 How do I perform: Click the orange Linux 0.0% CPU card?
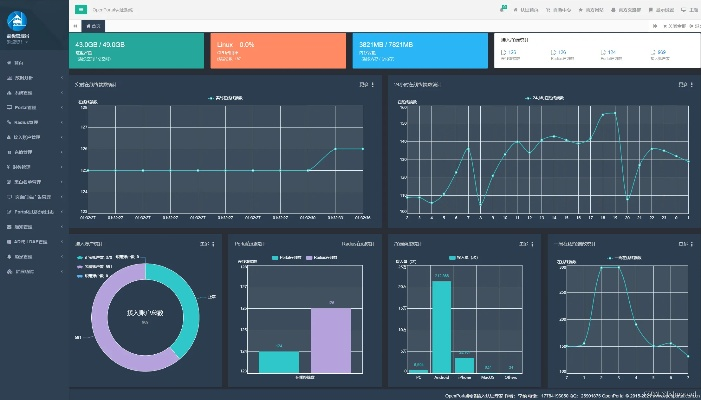tap(277, 51)
